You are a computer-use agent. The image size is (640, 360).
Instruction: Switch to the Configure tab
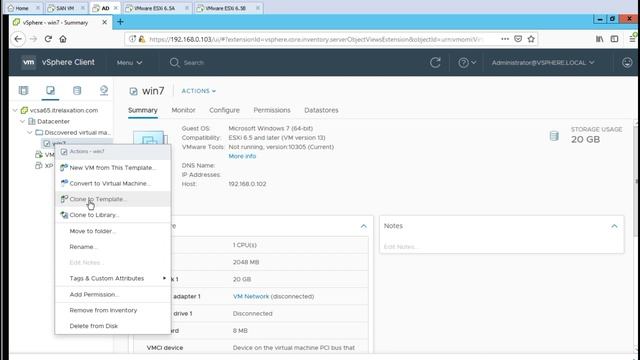click(x=224, y=110)
